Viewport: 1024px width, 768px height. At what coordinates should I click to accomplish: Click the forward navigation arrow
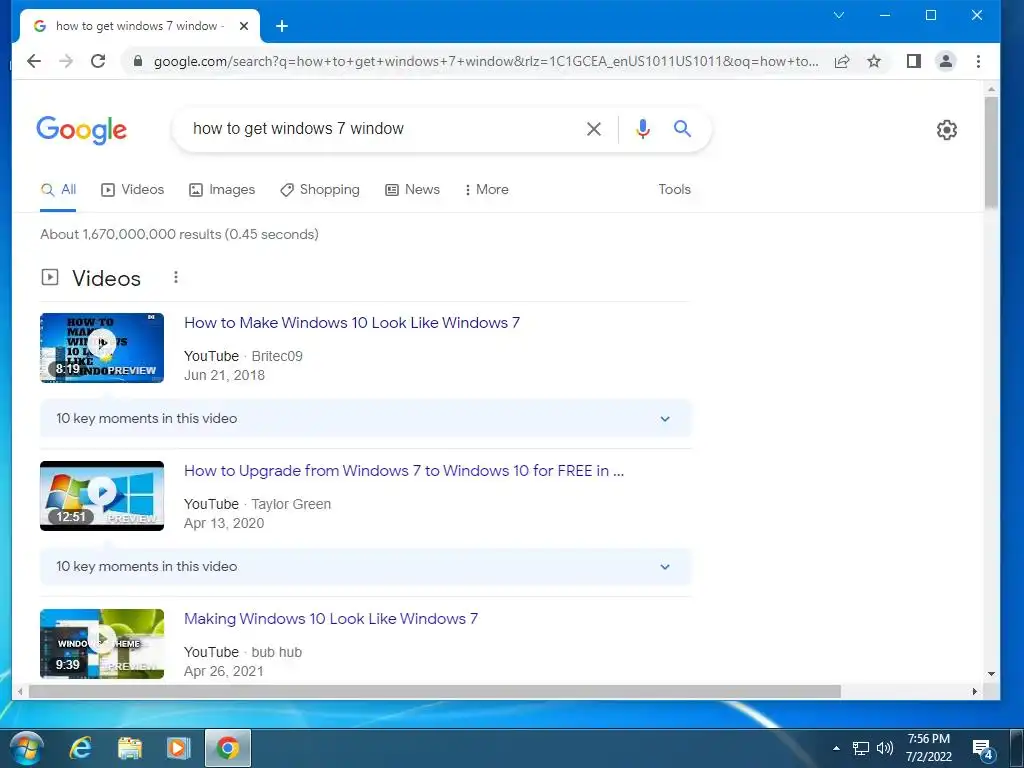click(66, 61)
